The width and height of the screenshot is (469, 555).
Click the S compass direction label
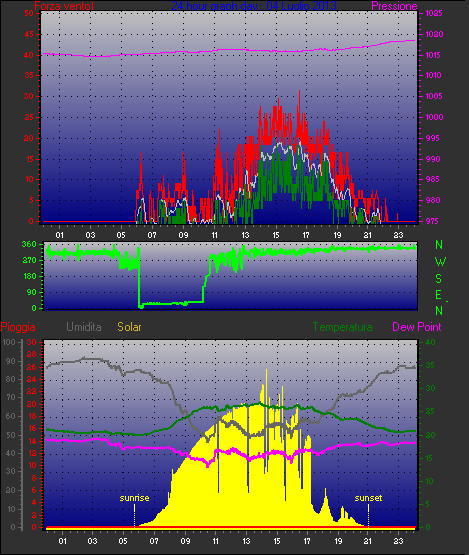point(439,279)
